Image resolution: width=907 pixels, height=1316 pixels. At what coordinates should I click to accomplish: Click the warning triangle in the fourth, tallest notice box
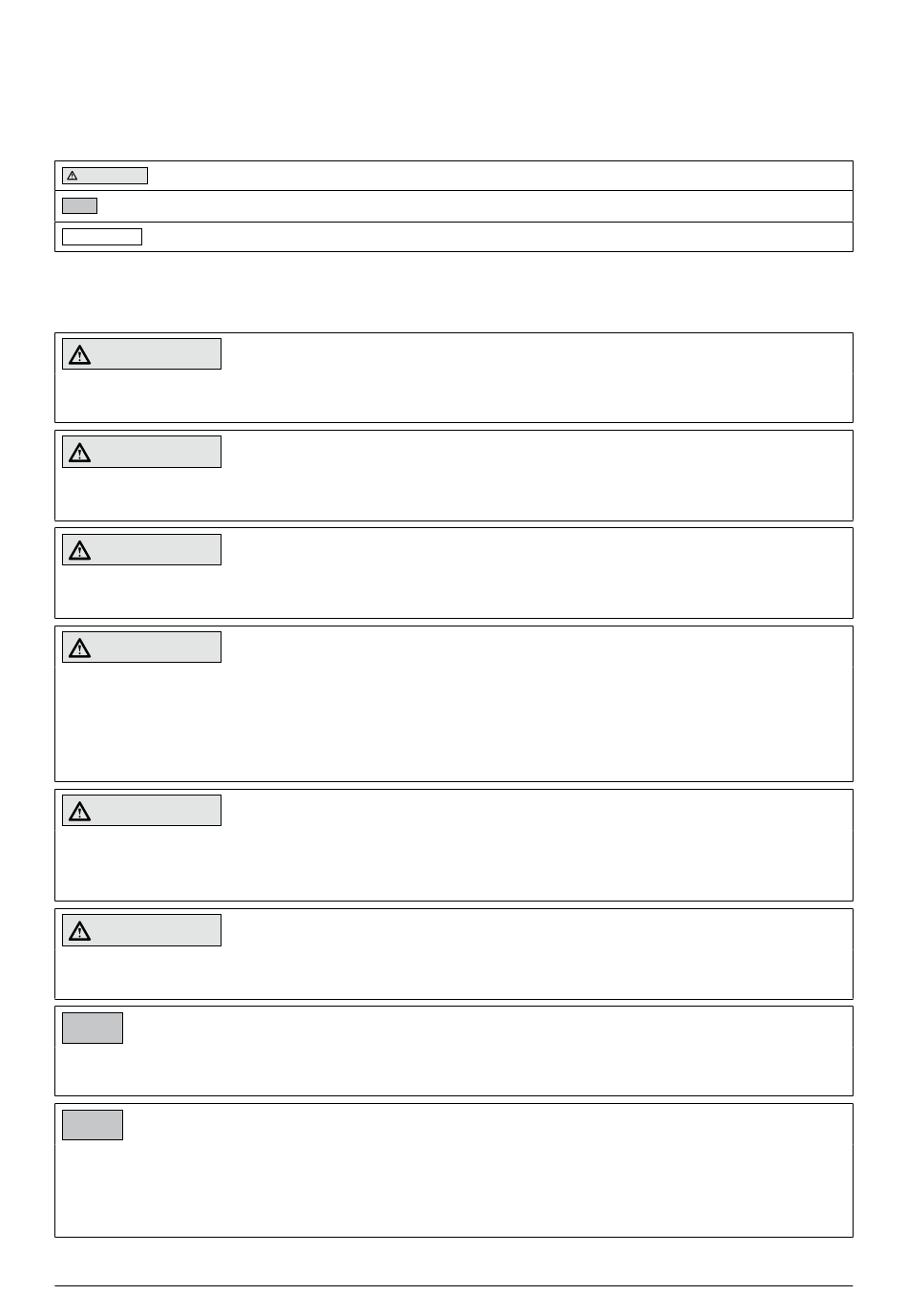79,648
